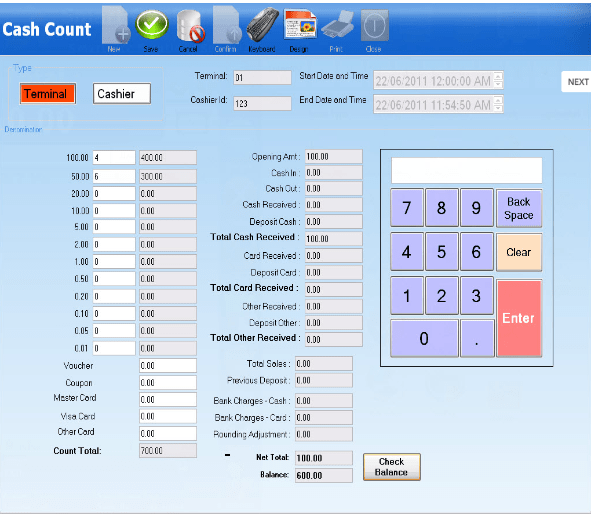Adjust End Date and Time stepper
Screen dimensions: 596x514
pyautogui.click(x=498, y=104)
